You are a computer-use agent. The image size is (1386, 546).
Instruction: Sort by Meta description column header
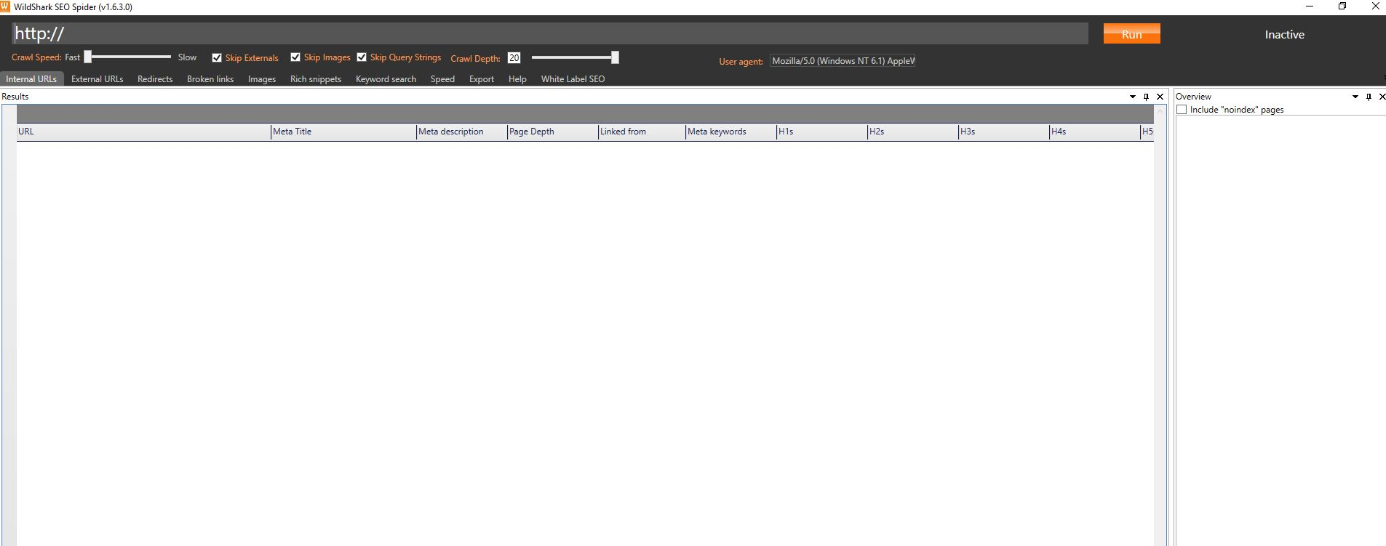pyautogui.click(x=462, y=132)
